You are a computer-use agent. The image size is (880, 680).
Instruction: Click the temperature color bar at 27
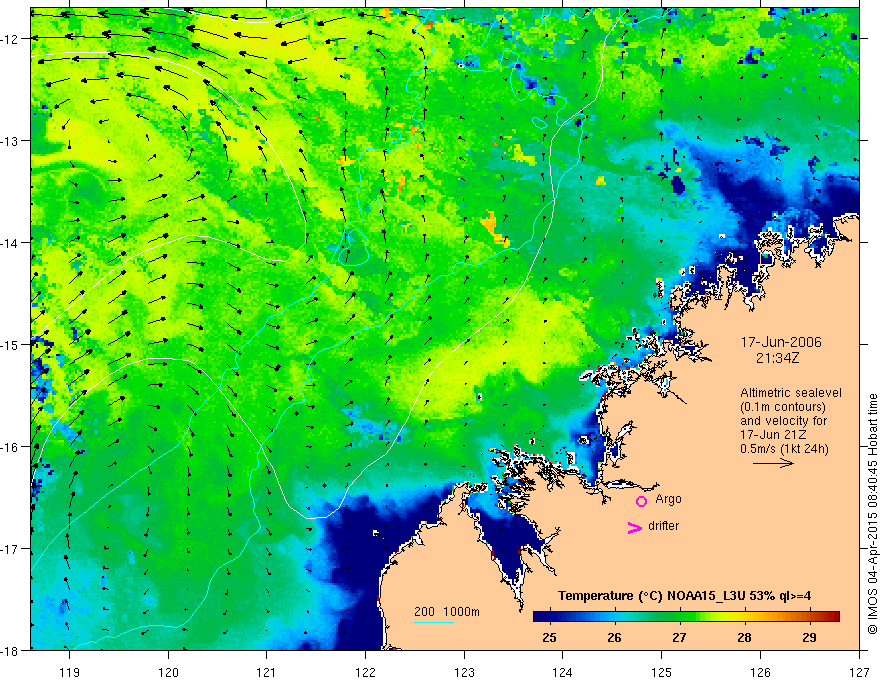[680, 617]
